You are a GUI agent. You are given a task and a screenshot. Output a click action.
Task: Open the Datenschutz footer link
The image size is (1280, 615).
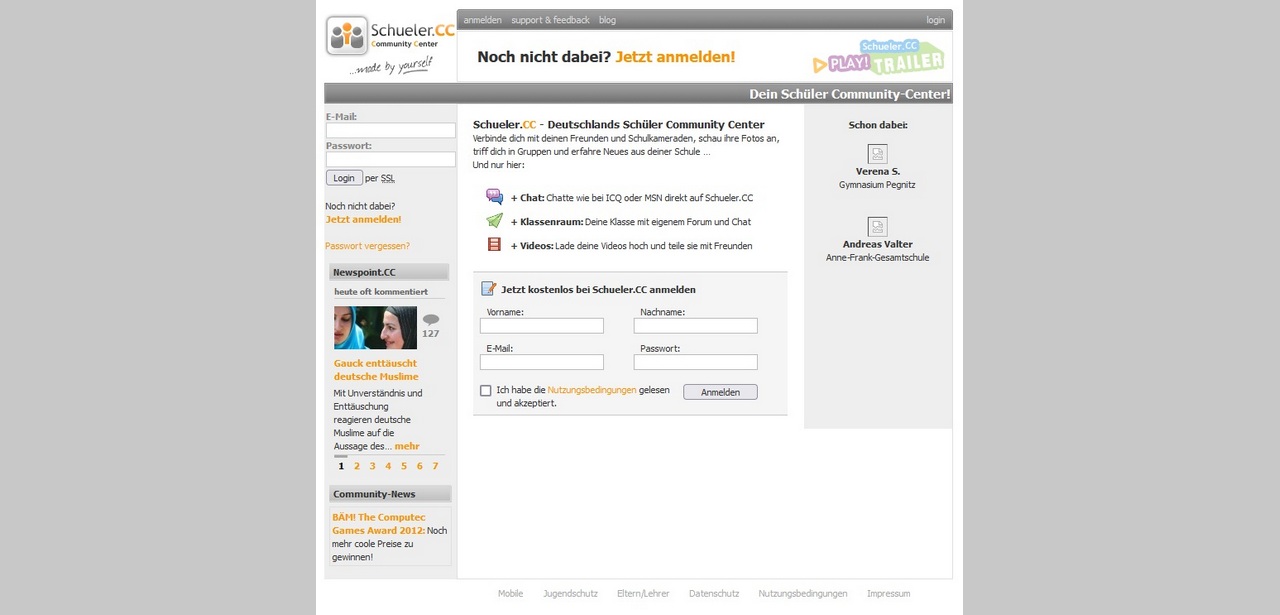click(714, 594)
